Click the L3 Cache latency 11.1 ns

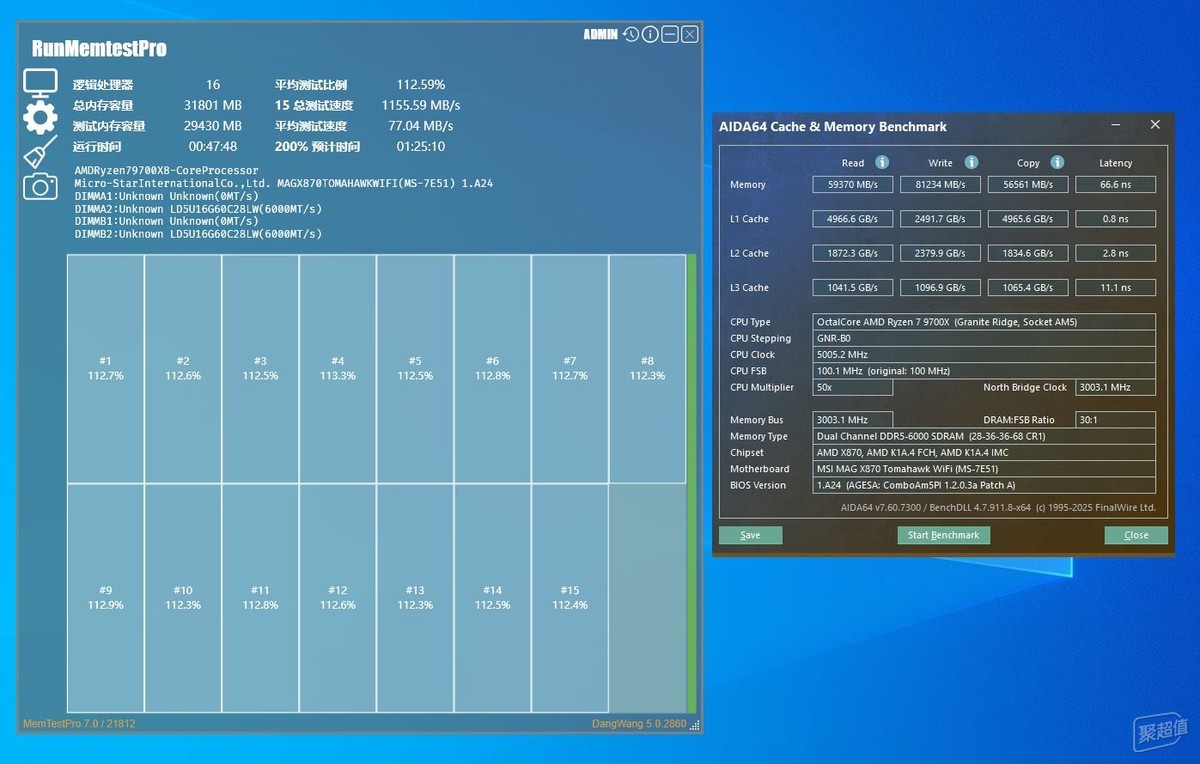(x=1115, y=287)
